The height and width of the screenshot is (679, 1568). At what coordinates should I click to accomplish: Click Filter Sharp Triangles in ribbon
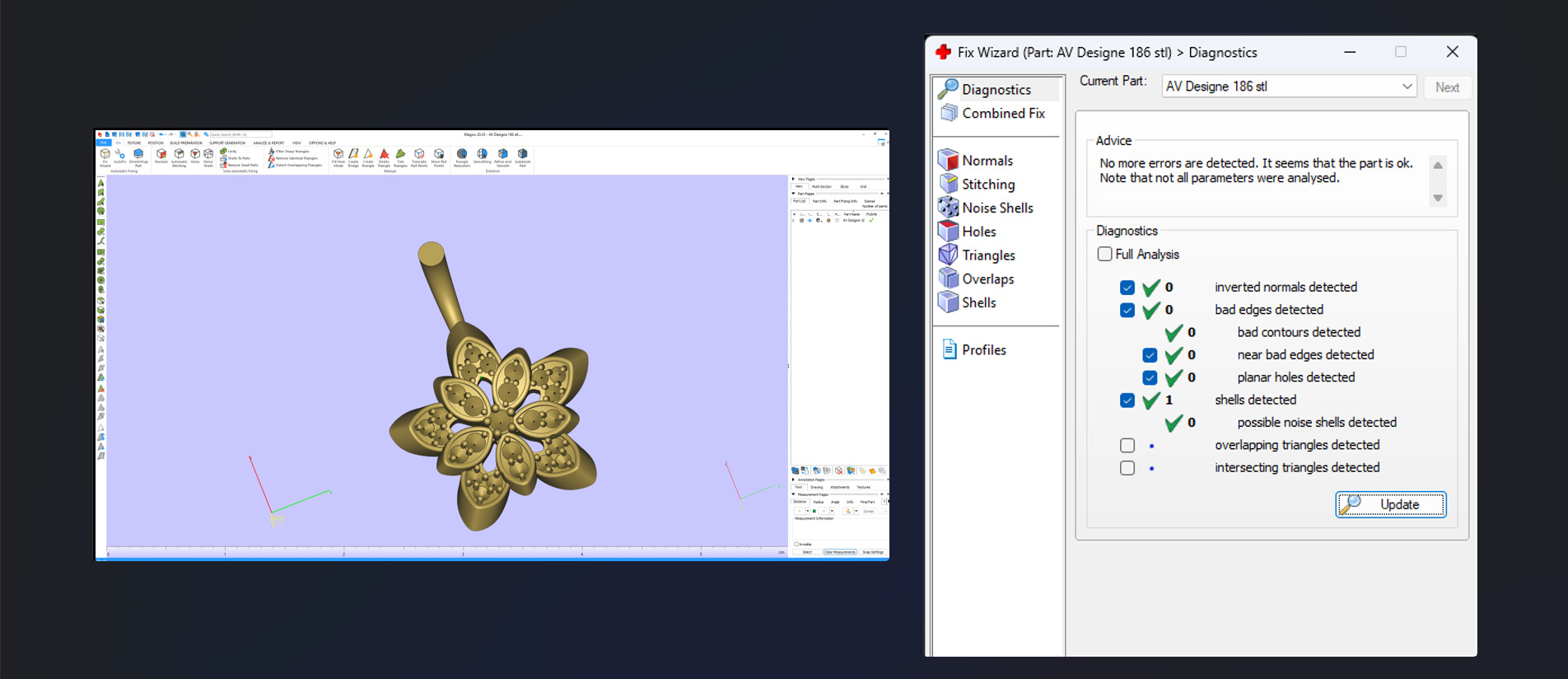(x=288, y=152)
